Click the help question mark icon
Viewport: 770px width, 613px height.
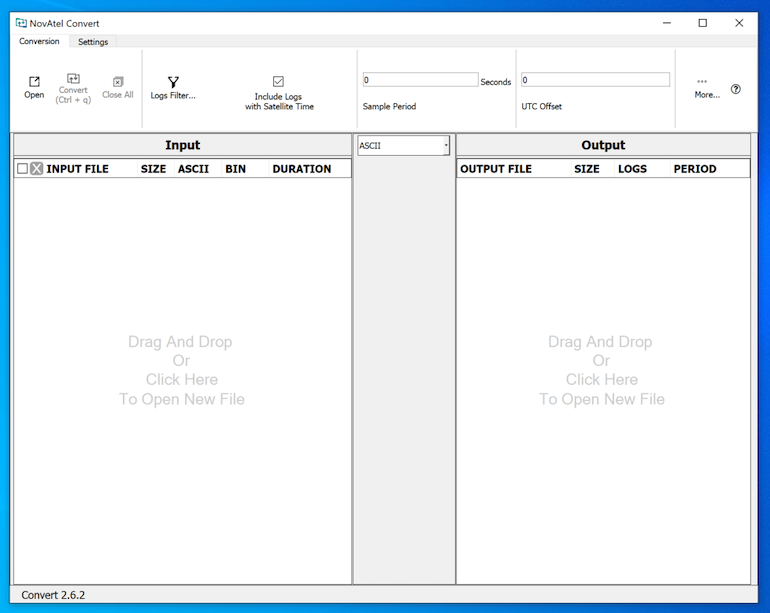(x=736, y=89)
